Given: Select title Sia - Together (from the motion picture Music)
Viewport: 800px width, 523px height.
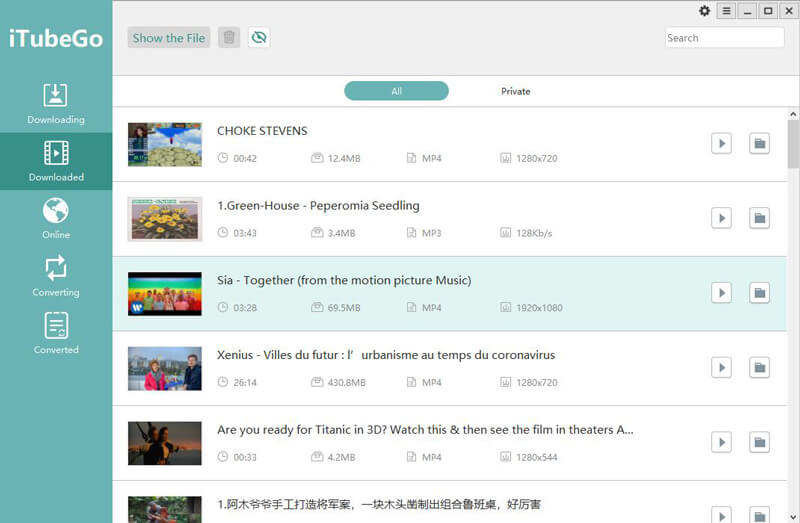Looking at the screenshot, I should point(344,280).
